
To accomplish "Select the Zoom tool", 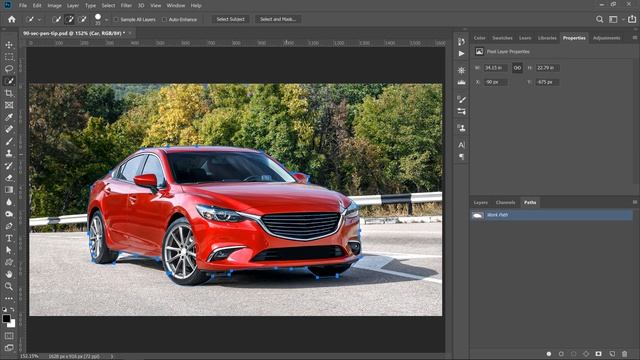I will [x=9, y=286].
